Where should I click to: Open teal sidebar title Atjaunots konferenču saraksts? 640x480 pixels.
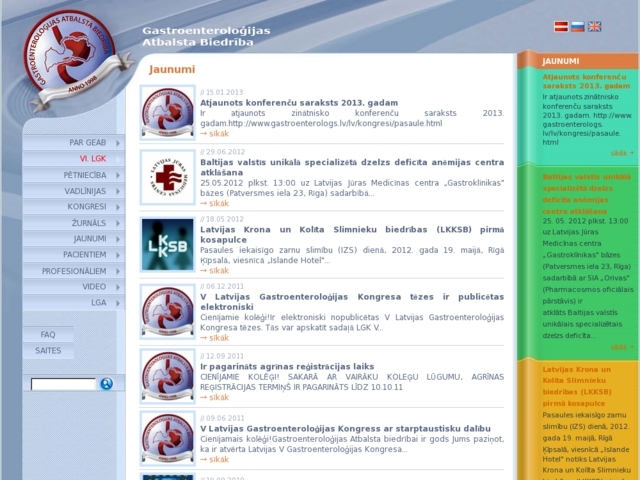[x=586, y=81]
